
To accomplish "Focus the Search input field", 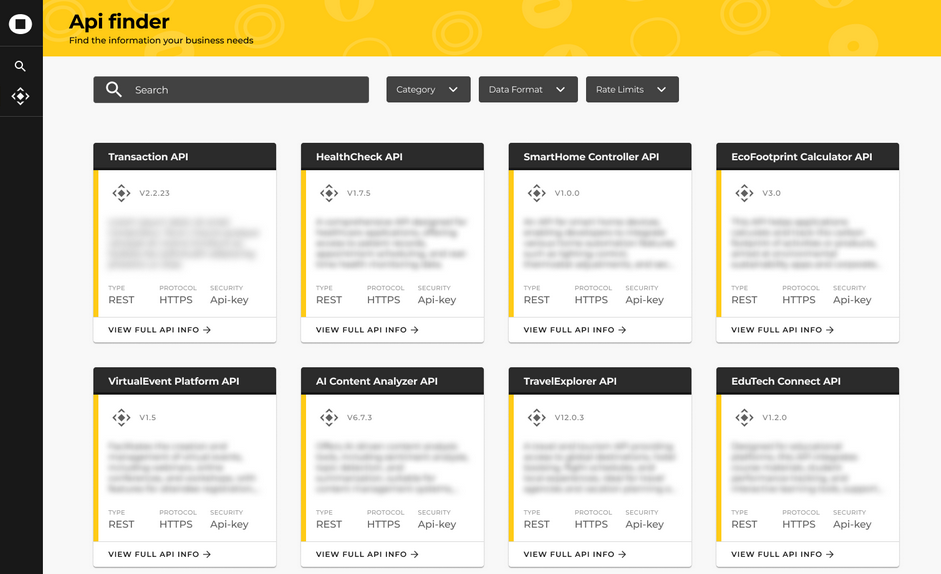I will coord(245,90).
